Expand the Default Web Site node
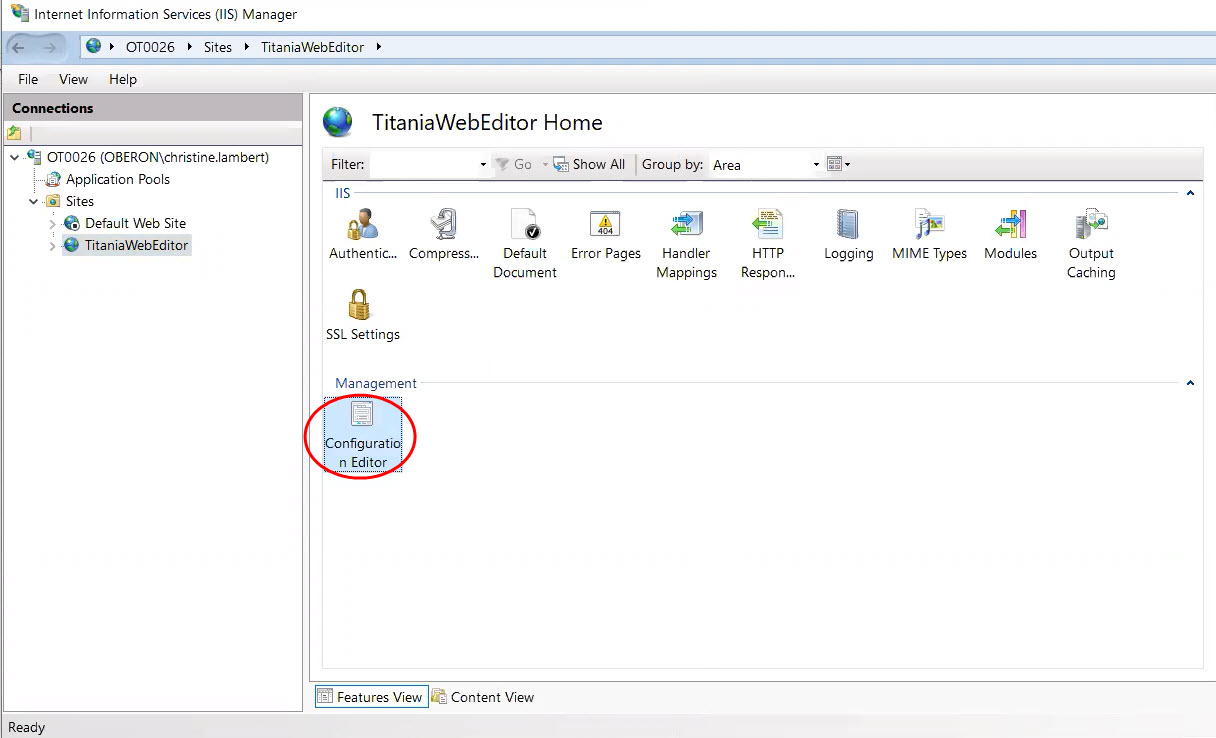Screen dimensions: 1216x738 [x=52, y=223]
